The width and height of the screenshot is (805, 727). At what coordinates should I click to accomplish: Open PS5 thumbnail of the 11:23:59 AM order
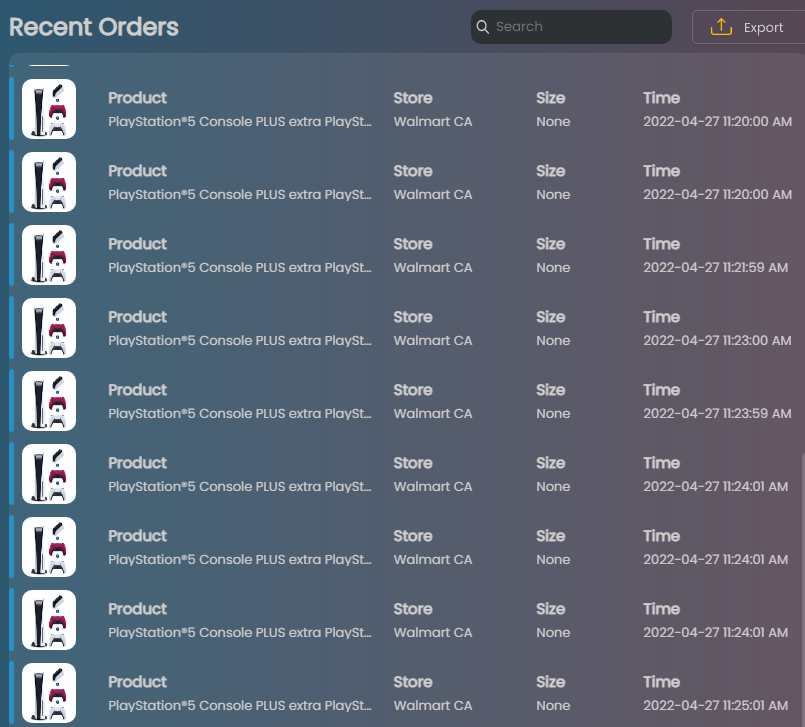[49, 400]
